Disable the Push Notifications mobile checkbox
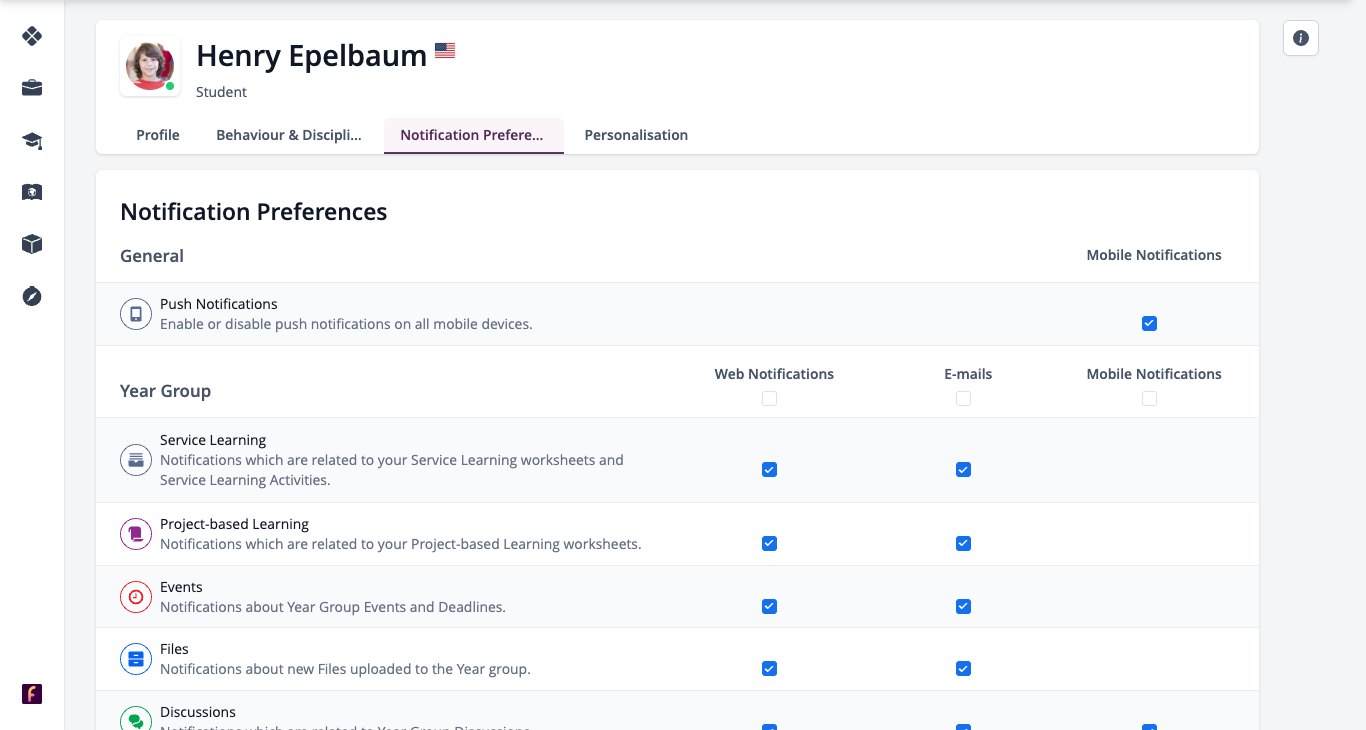The image size is (1366, 730). pyautogui.click(x=1149, y=323)
